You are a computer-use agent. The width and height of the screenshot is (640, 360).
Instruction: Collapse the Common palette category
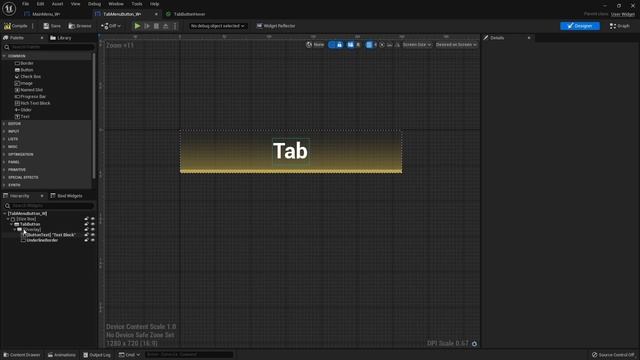pyautogui.click(x=4, y=56)
